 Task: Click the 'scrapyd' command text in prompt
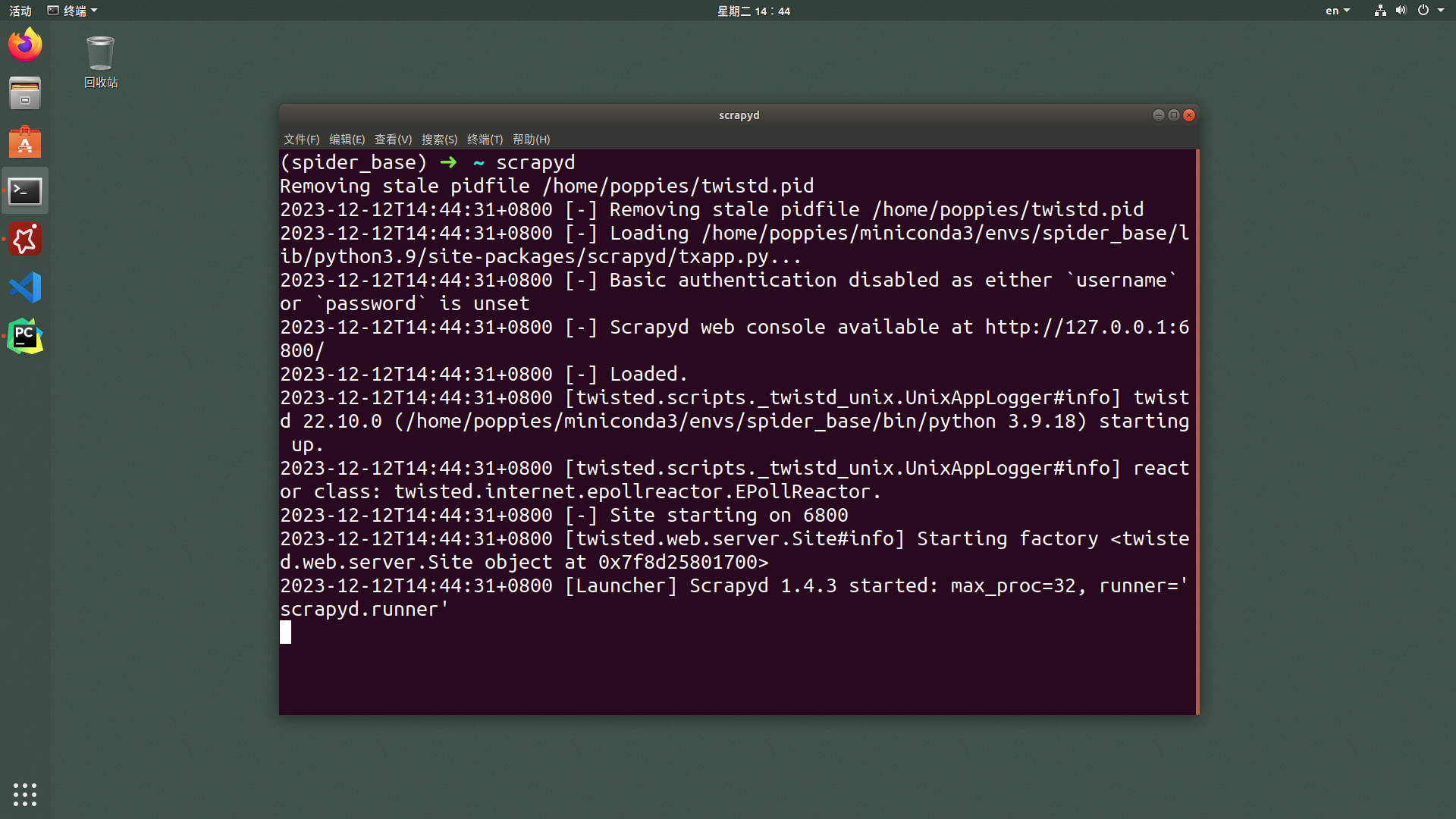(535, 162)
